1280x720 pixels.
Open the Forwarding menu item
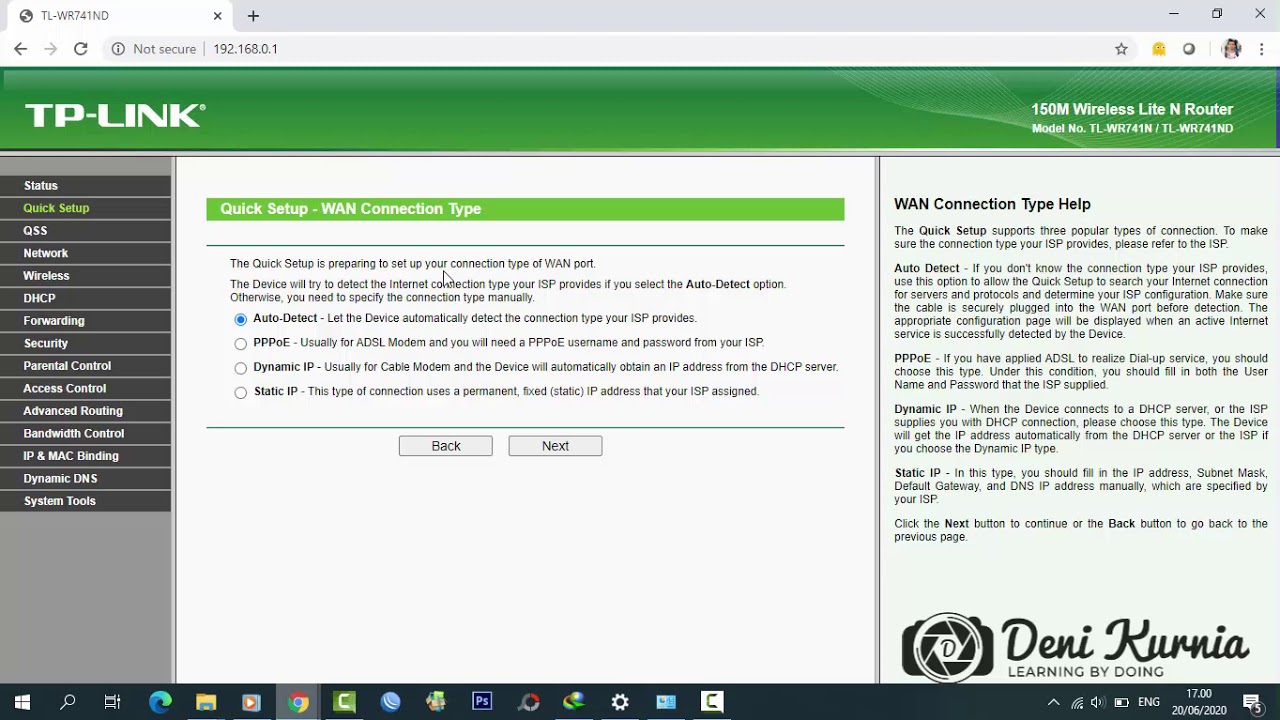coord(86,321)
